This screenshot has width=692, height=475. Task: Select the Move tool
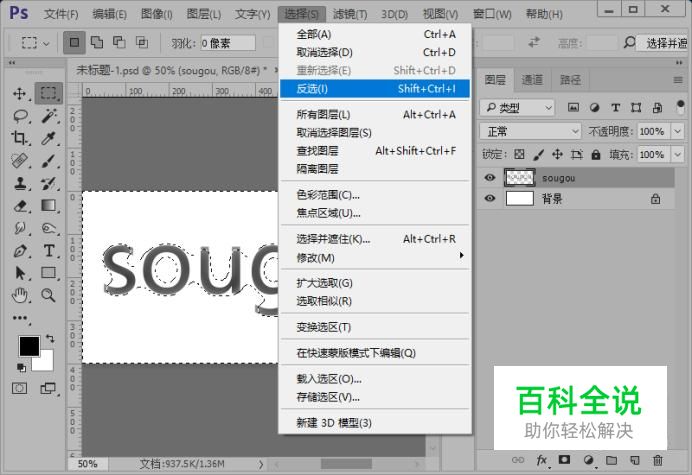pyautogui.click(x=19, y=93)
